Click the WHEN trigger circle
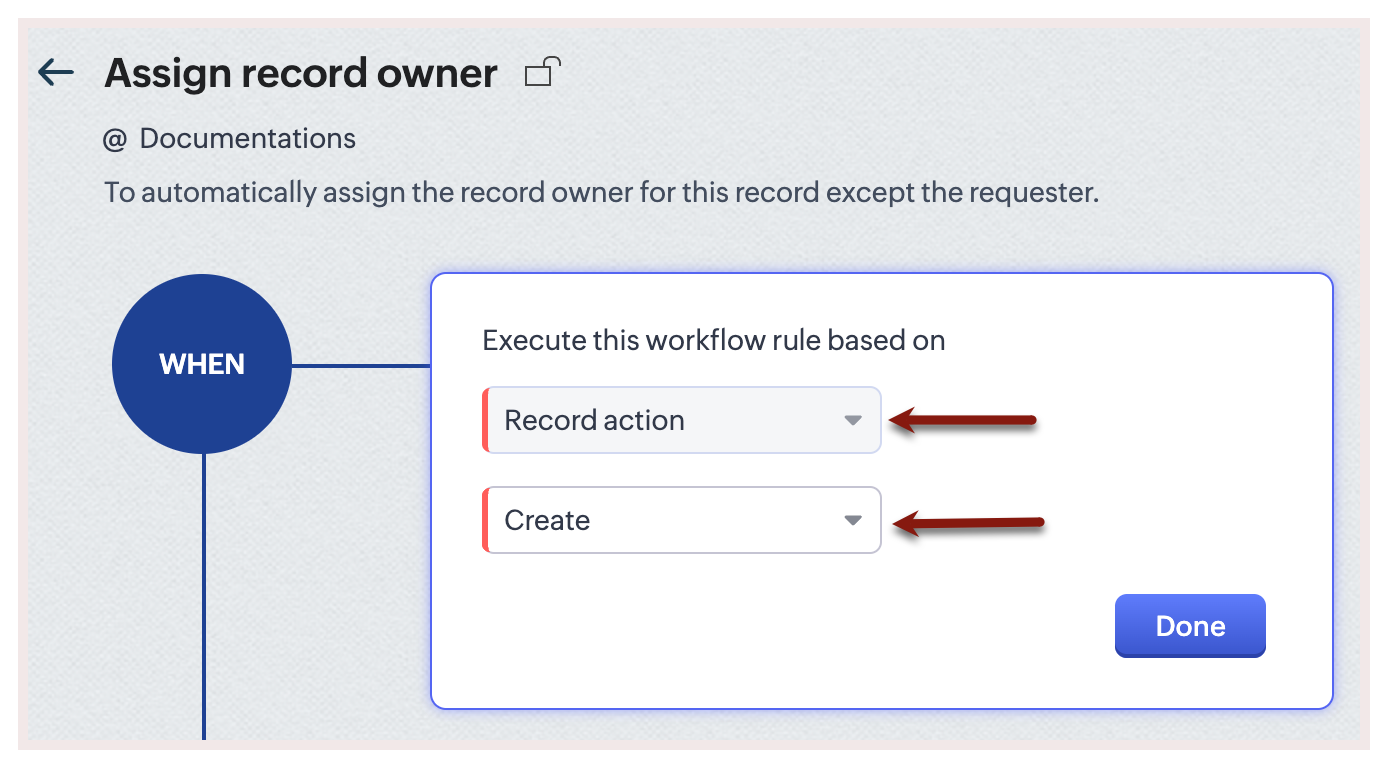Viewport: 1388px width, 768px height. pos(202,364)
